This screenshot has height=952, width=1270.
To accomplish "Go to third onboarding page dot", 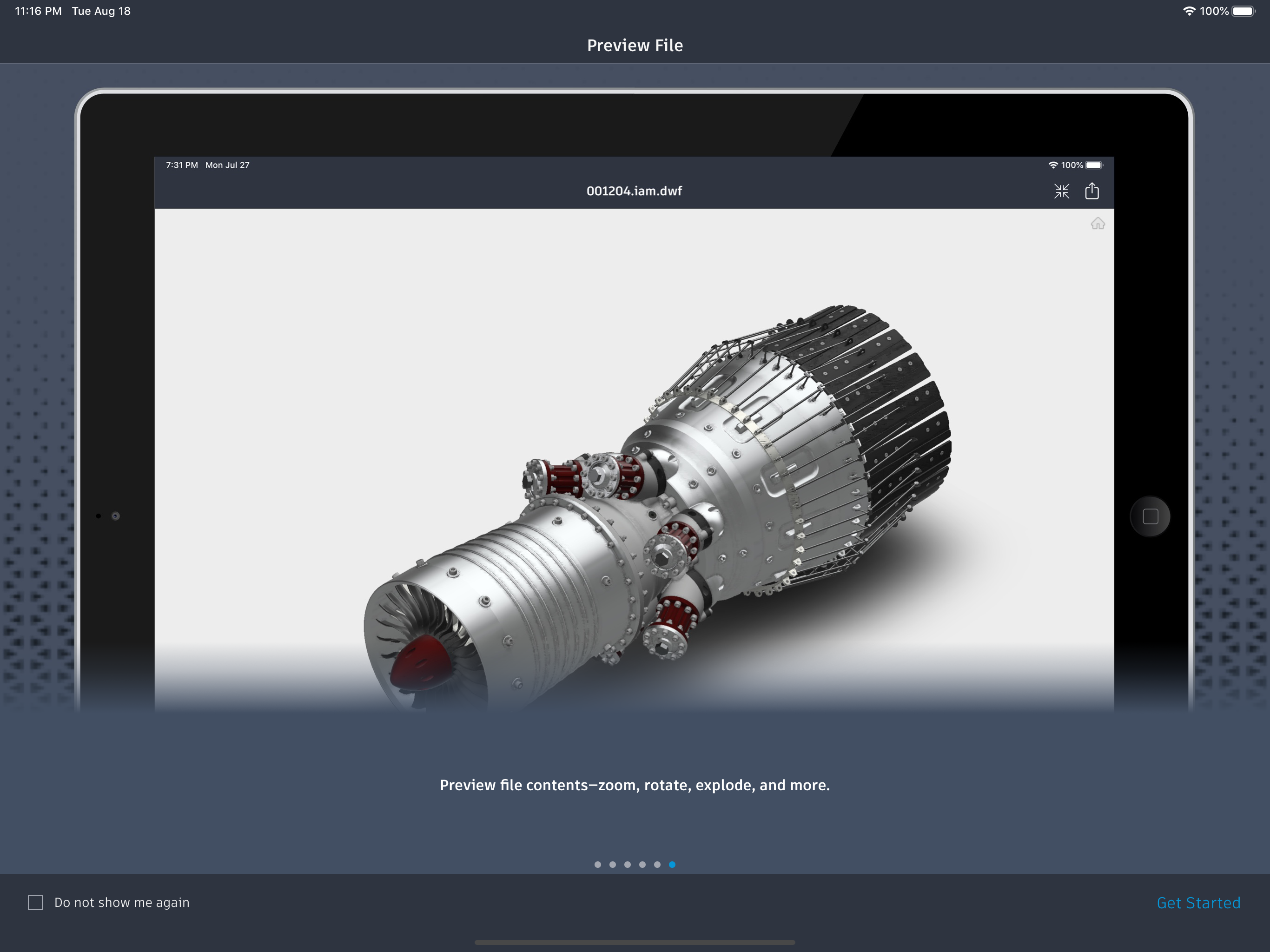I will pos(628,864).
